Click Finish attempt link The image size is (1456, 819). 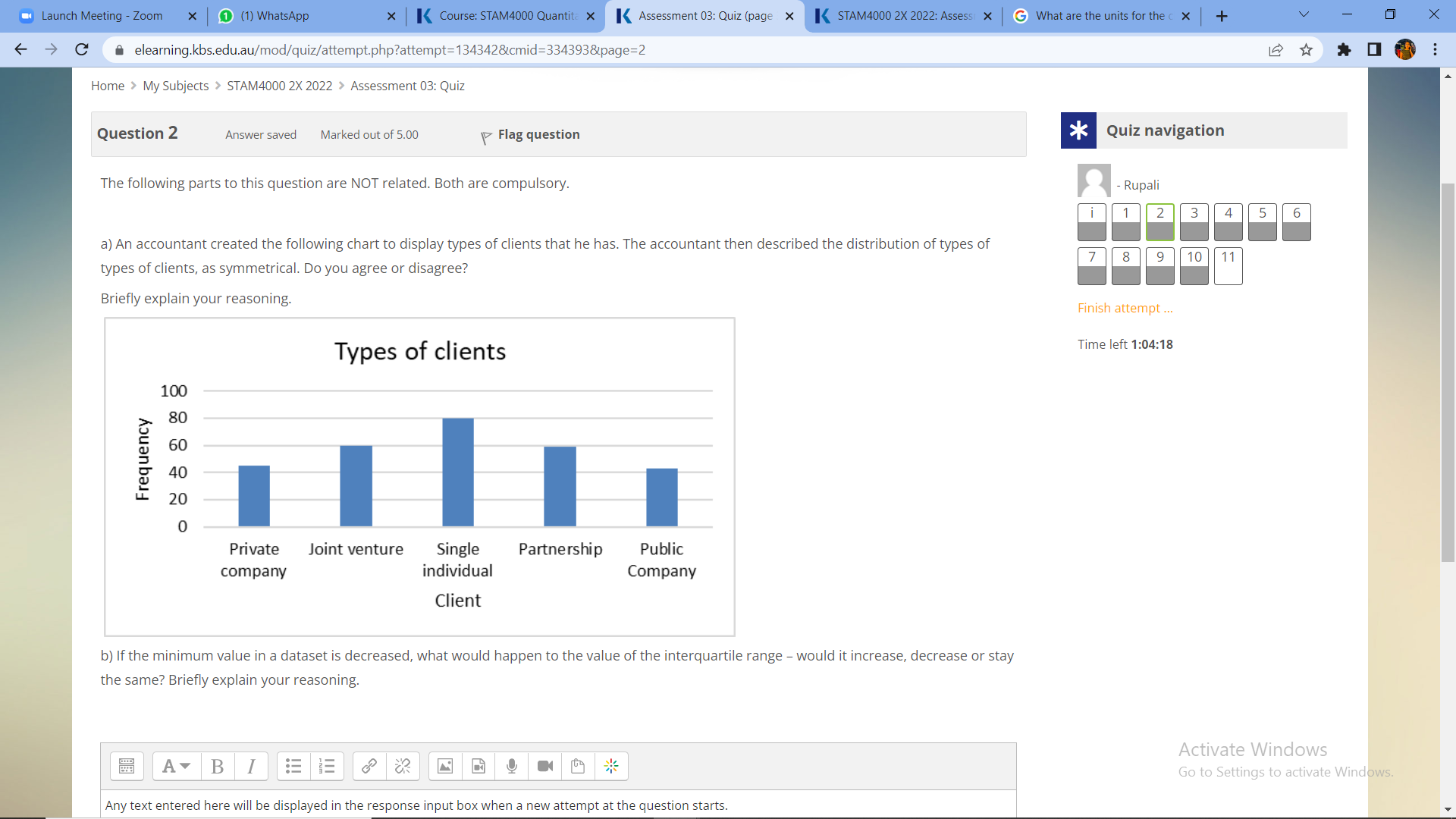coord(1125,308)
